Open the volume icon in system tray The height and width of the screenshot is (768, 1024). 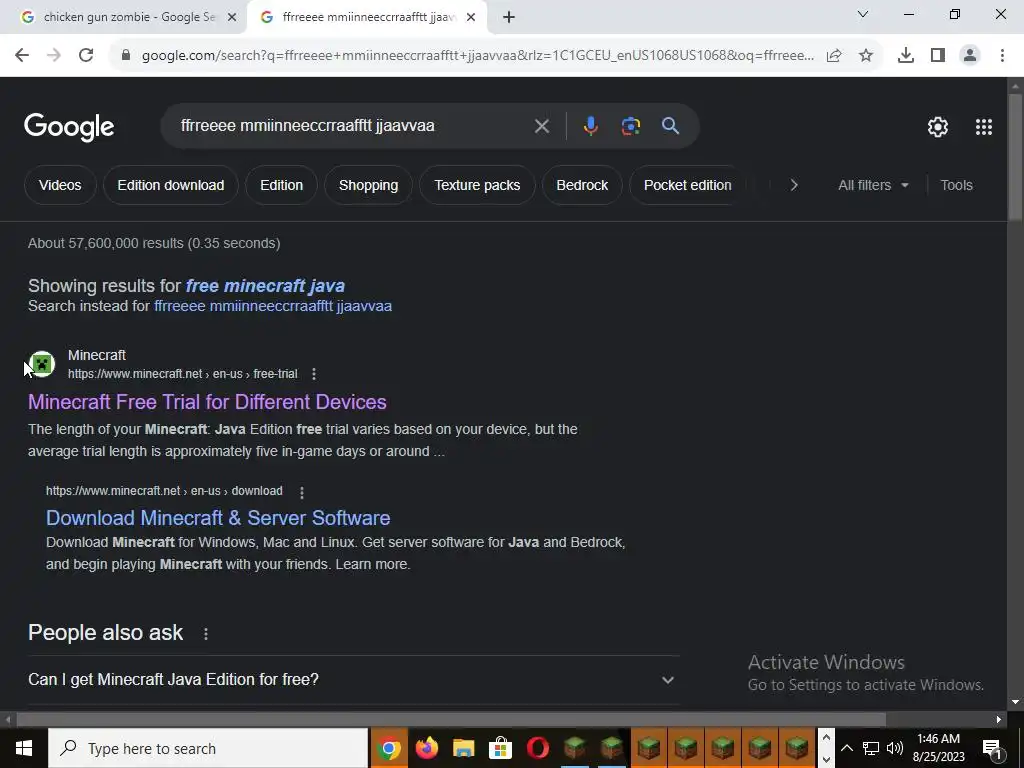click(x=895, y=748)
